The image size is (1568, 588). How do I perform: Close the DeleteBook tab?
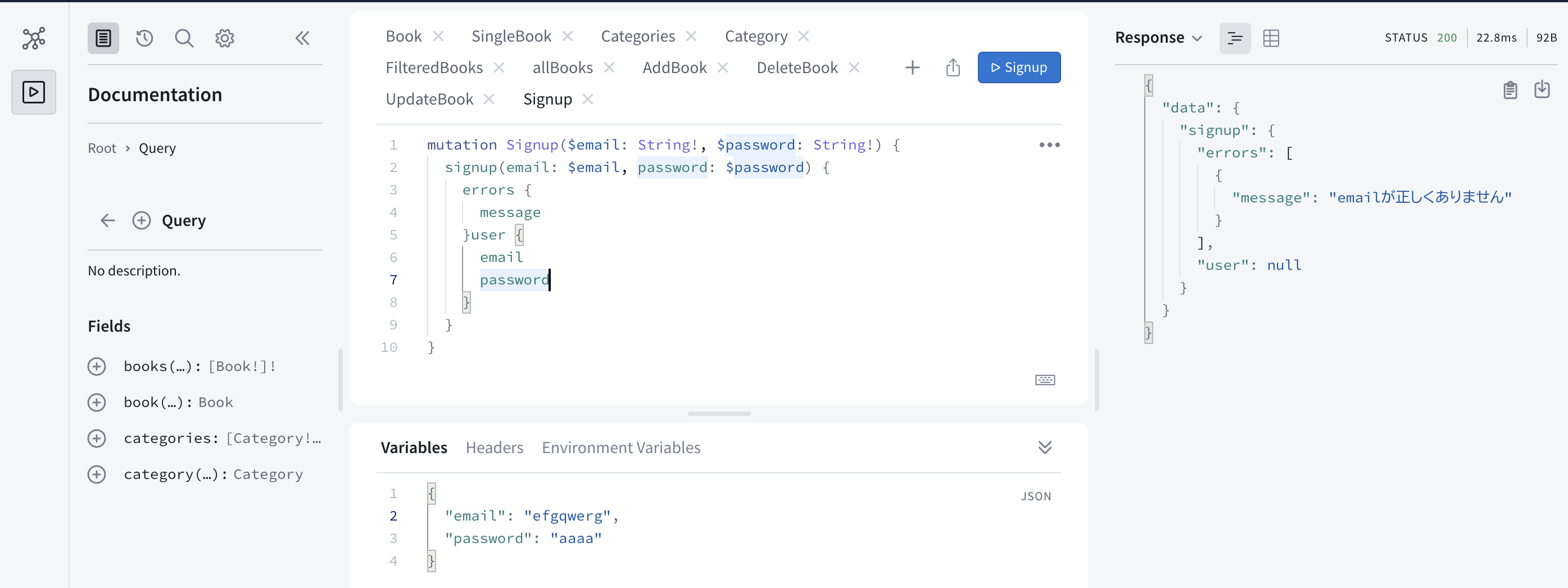[x=855, y=67]
